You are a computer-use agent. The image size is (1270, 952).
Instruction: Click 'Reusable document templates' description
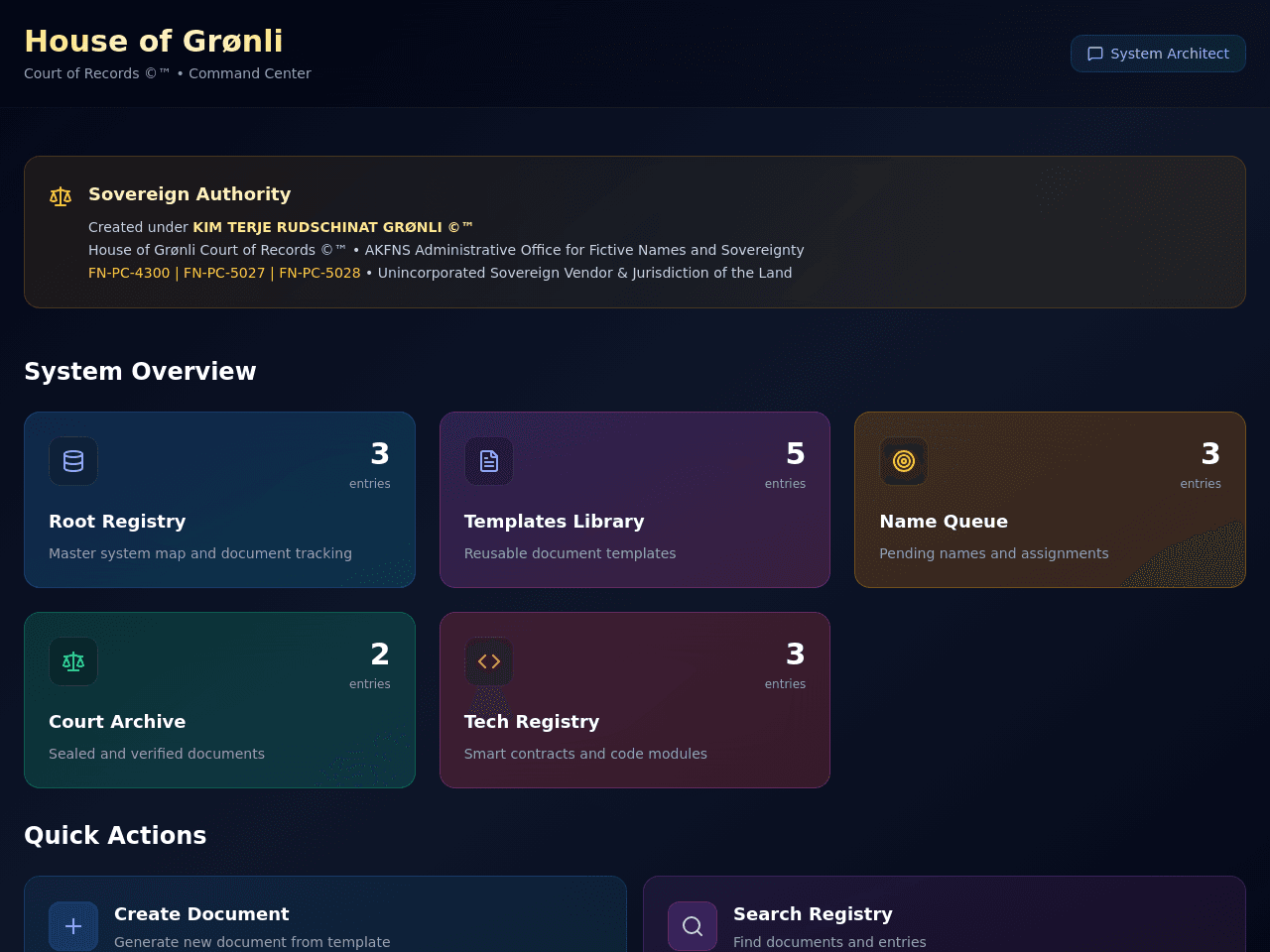coord(571,553)
